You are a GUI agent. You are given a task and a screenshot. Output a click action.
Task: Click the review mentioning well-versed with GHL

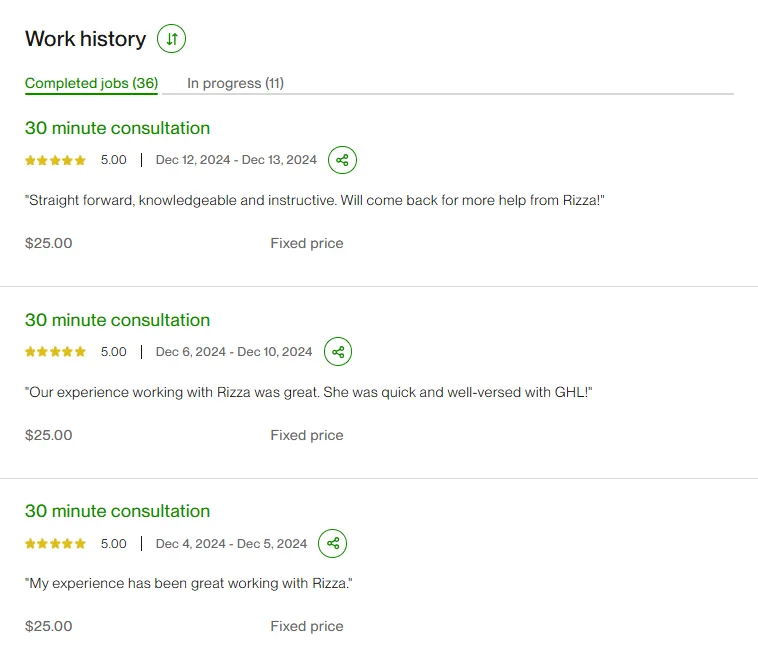pos(309,392)
